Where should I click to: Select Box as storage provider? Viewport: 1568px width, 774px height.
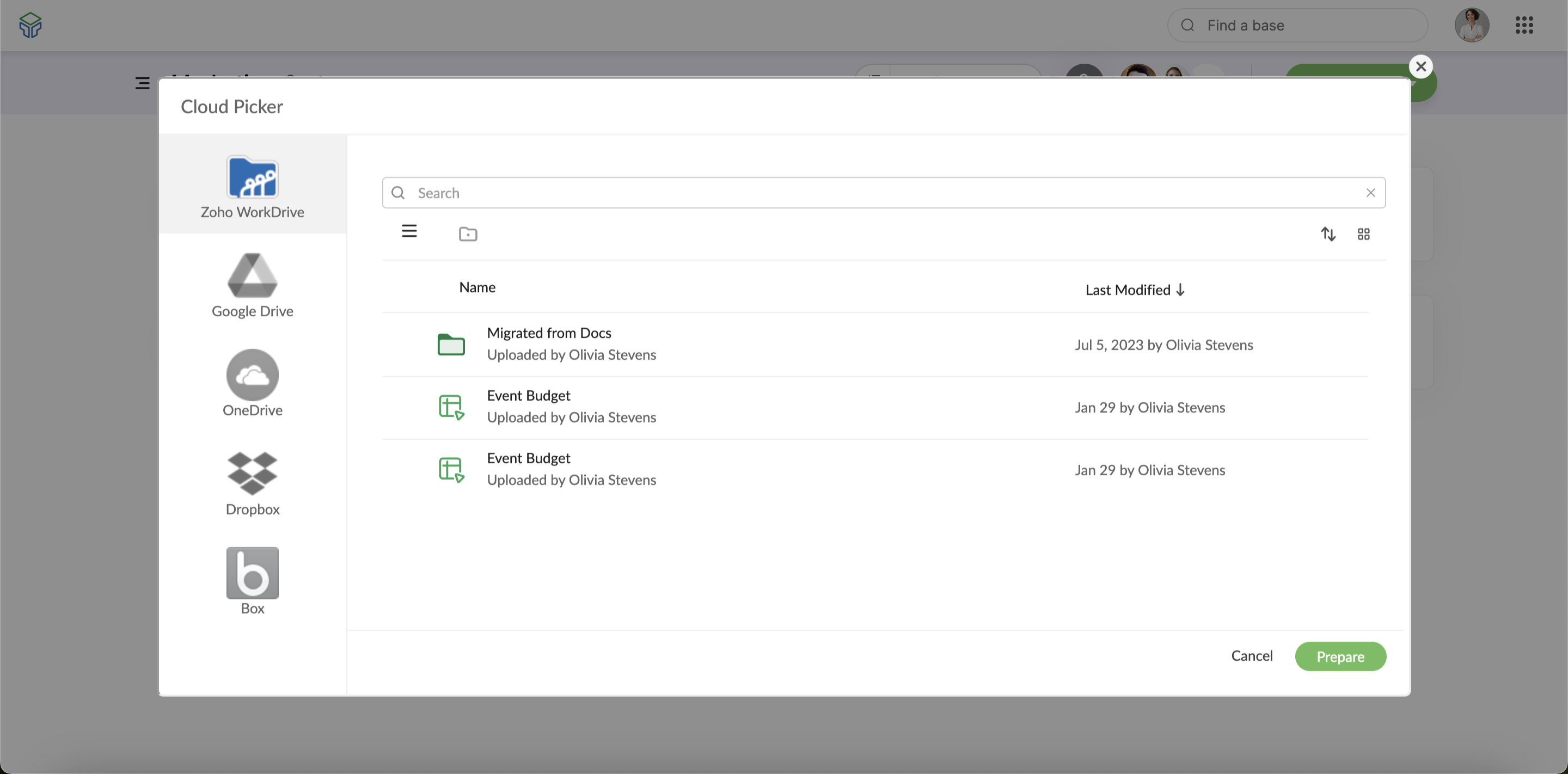coord(252,582)
